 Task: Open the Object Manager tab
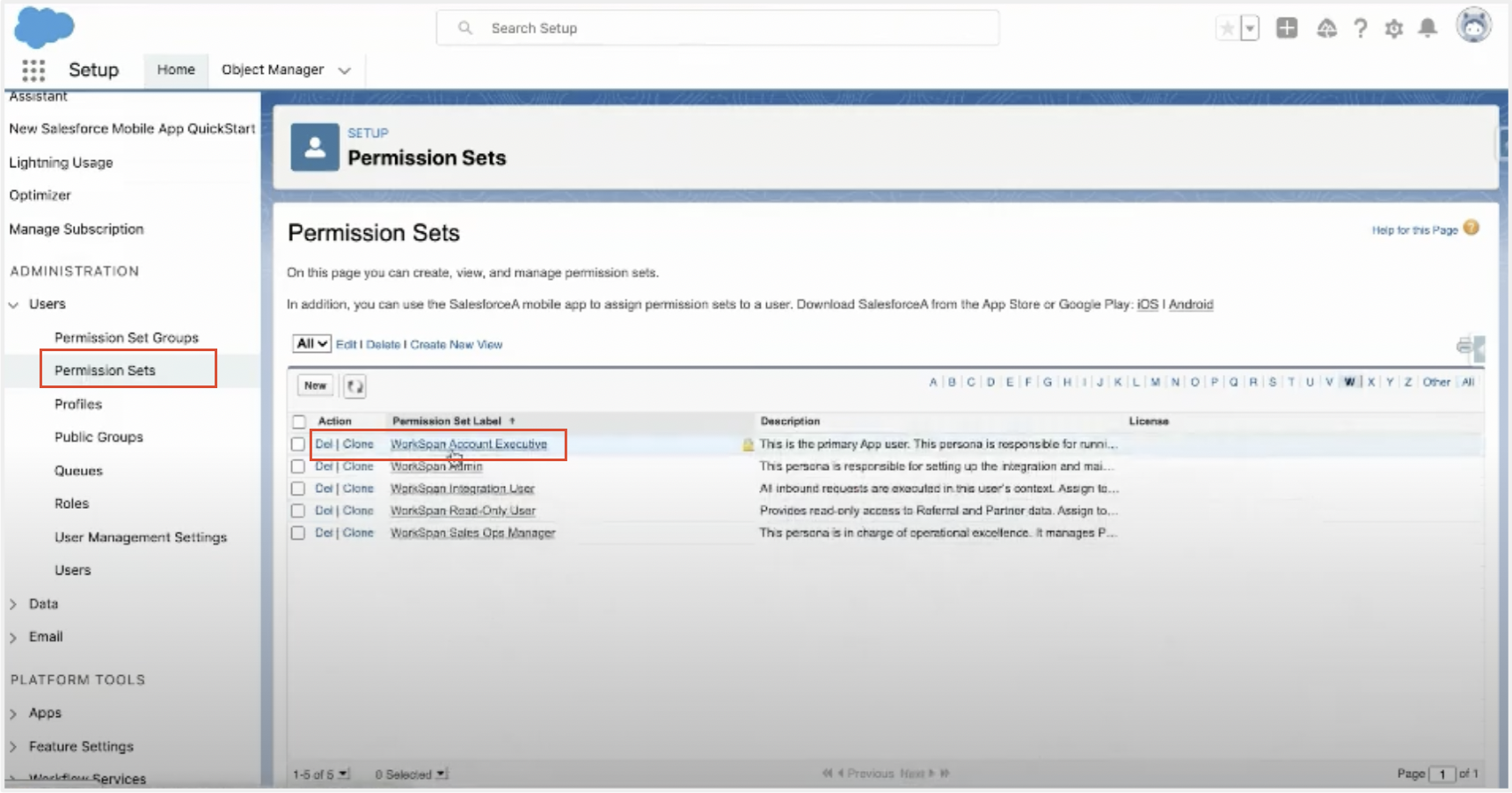(x=273, y=70)
